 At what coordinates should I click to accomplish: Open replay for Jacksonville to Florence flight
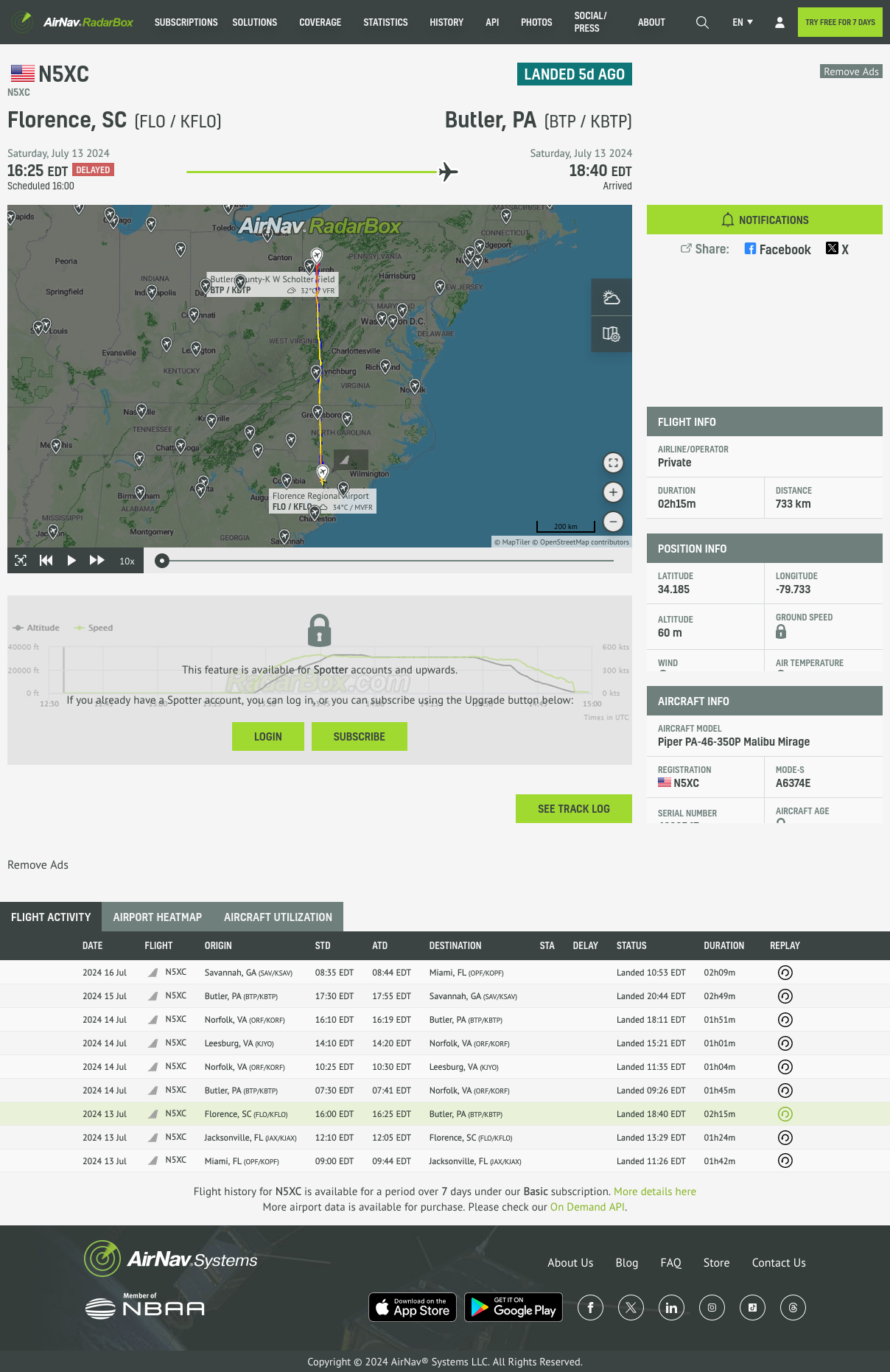[785, 1138]
